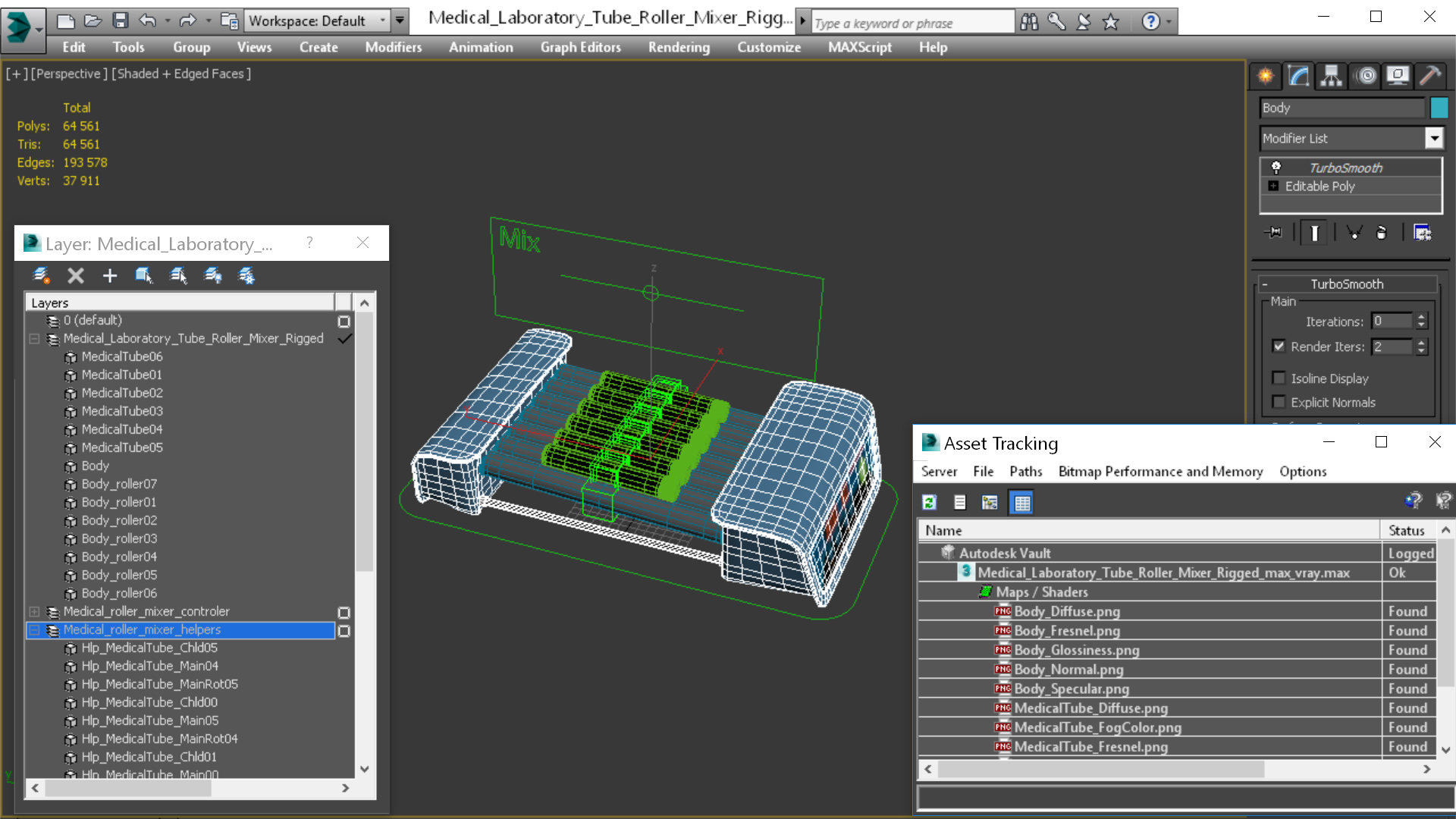Screen dimensions: 1456x819
Task: Disable the Render Iters checkbox
Action: pos(1279,347)
